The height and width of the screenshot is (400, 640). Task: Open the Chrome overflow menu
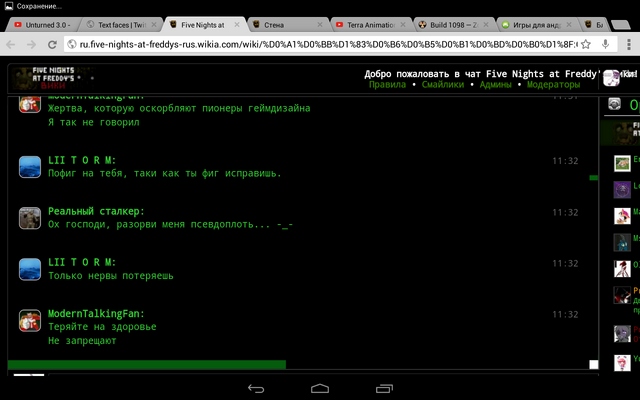[x=627, y=44]
